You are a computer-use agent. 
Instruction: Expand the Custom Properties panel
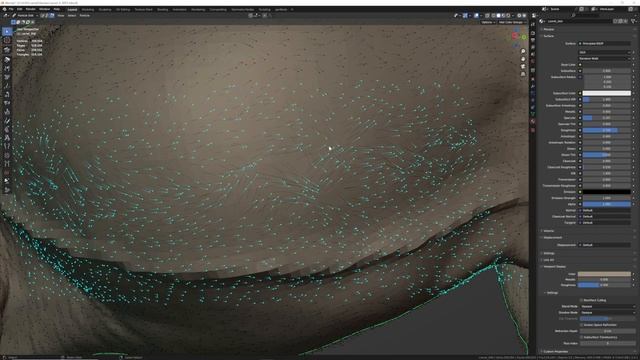(555, 351)
